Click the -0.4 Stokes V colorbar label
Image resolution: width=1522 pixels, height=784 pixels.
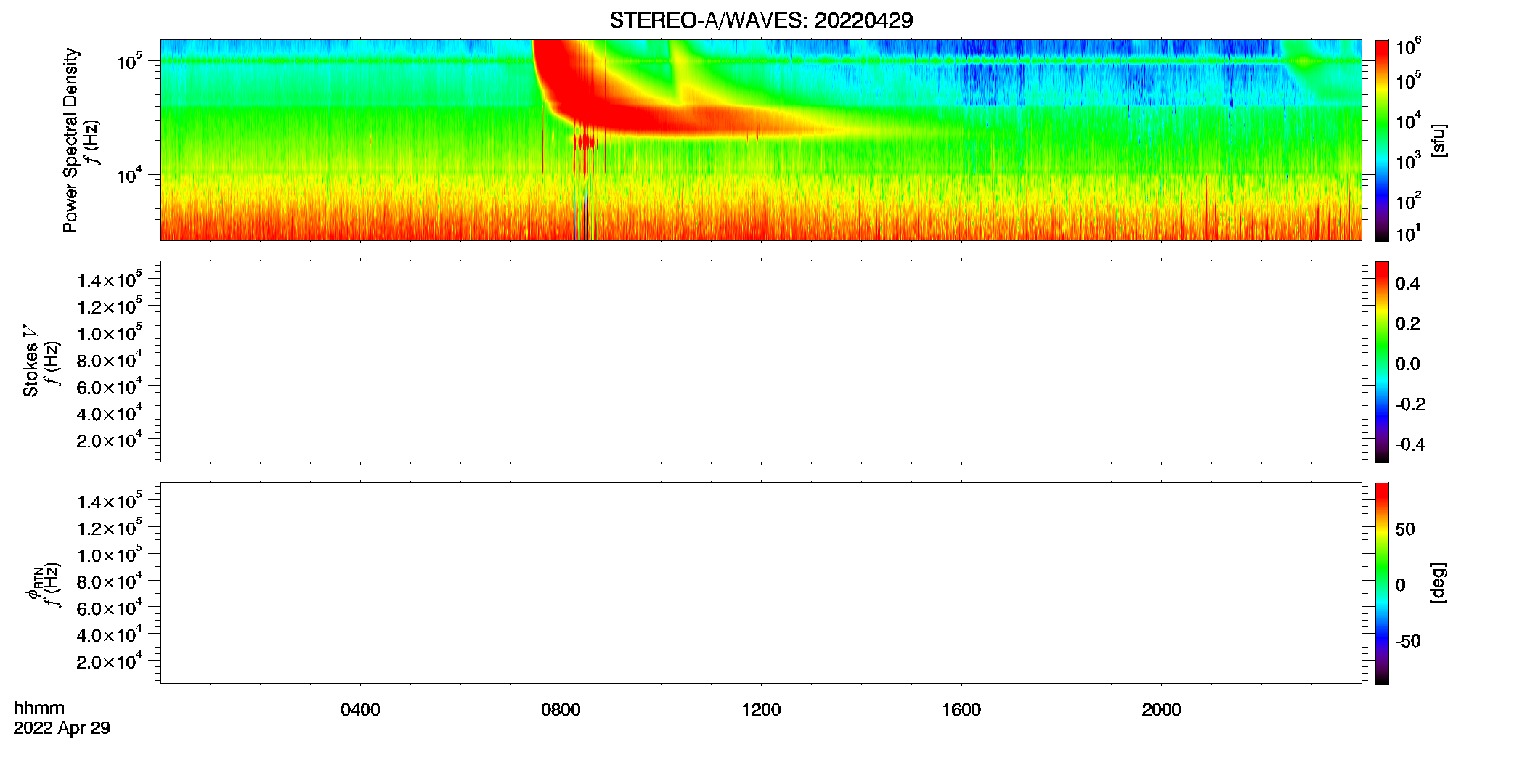(x=1409, y=444)
